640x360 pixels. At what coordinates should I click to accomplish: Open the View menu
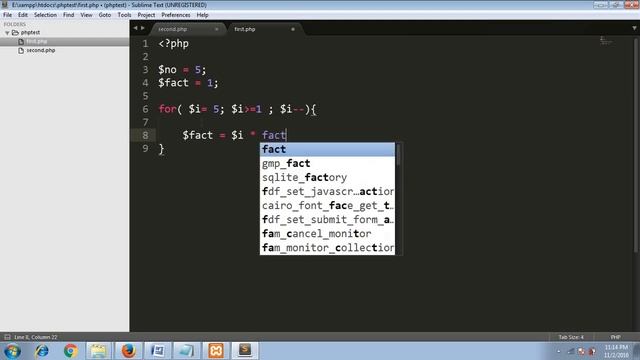(86, 15)
